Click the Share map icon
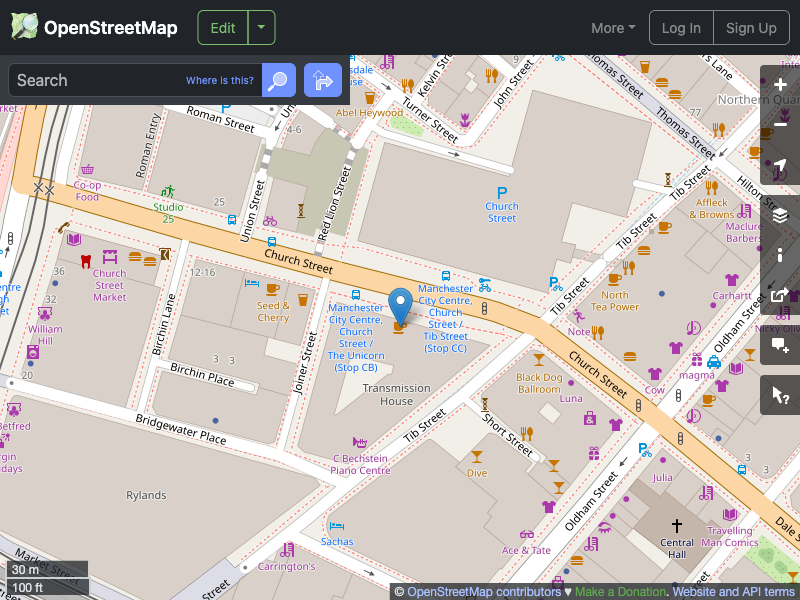800x600 pixels. tap(780, 296)
